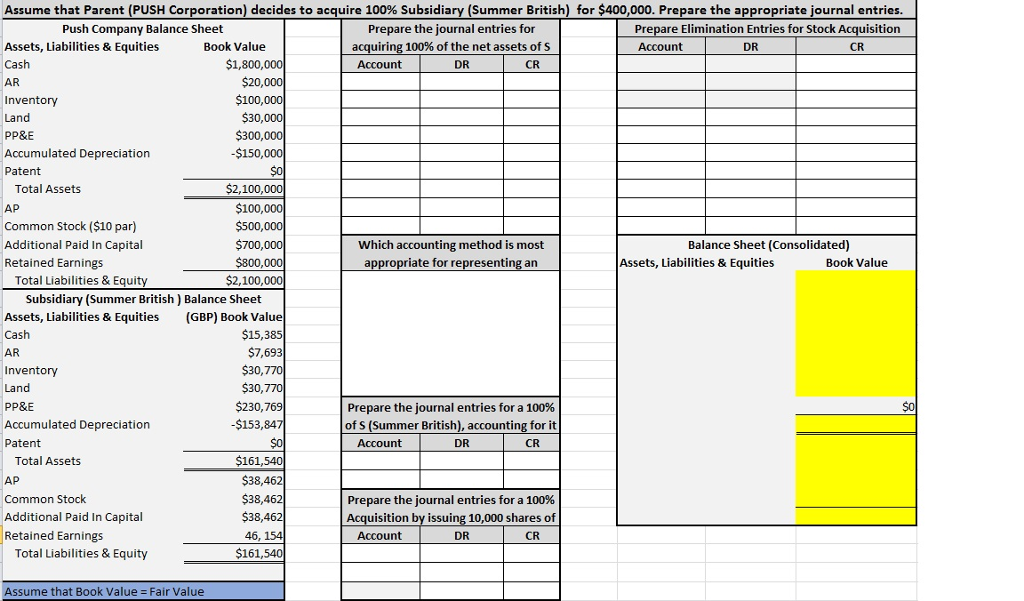The width and height of the screenshot is (1024, 601).
Task: Select the Subsidiary (Summer British) Balance Sheet header
Action: (142, 299)
